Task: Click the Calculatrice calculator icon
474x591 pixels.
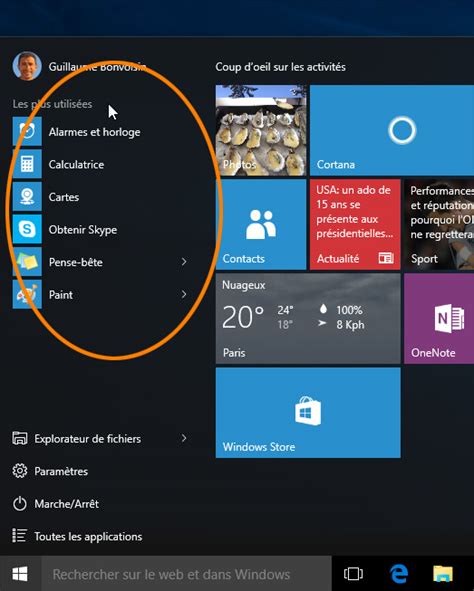Action: click(x=27, y=164)
